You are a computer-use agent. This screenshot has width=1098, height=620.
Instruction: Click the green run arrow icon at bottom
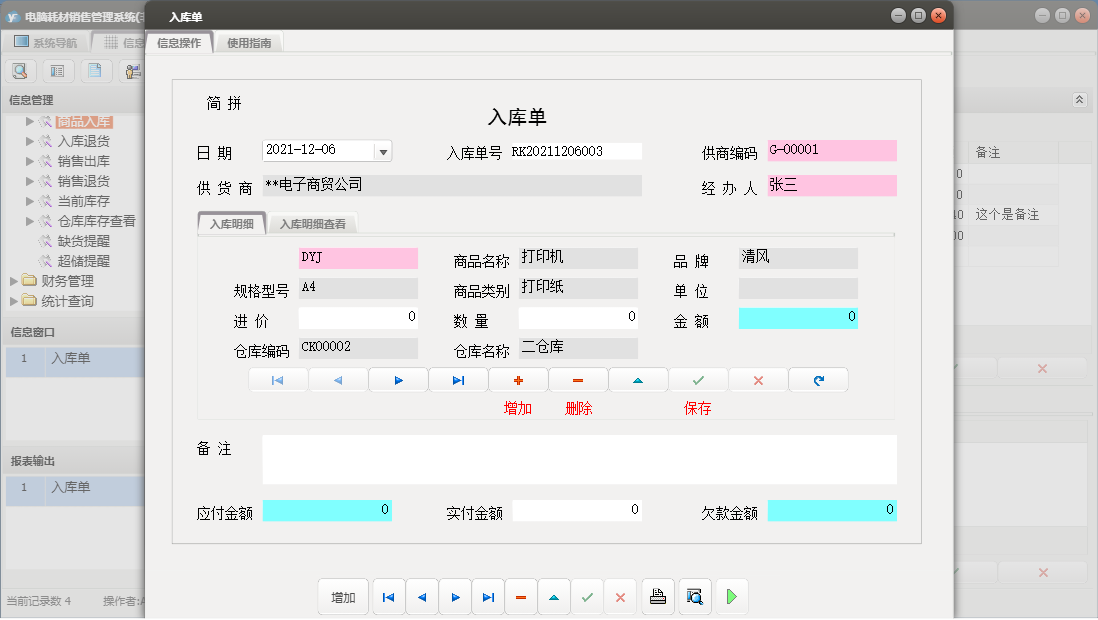[729, 596]
